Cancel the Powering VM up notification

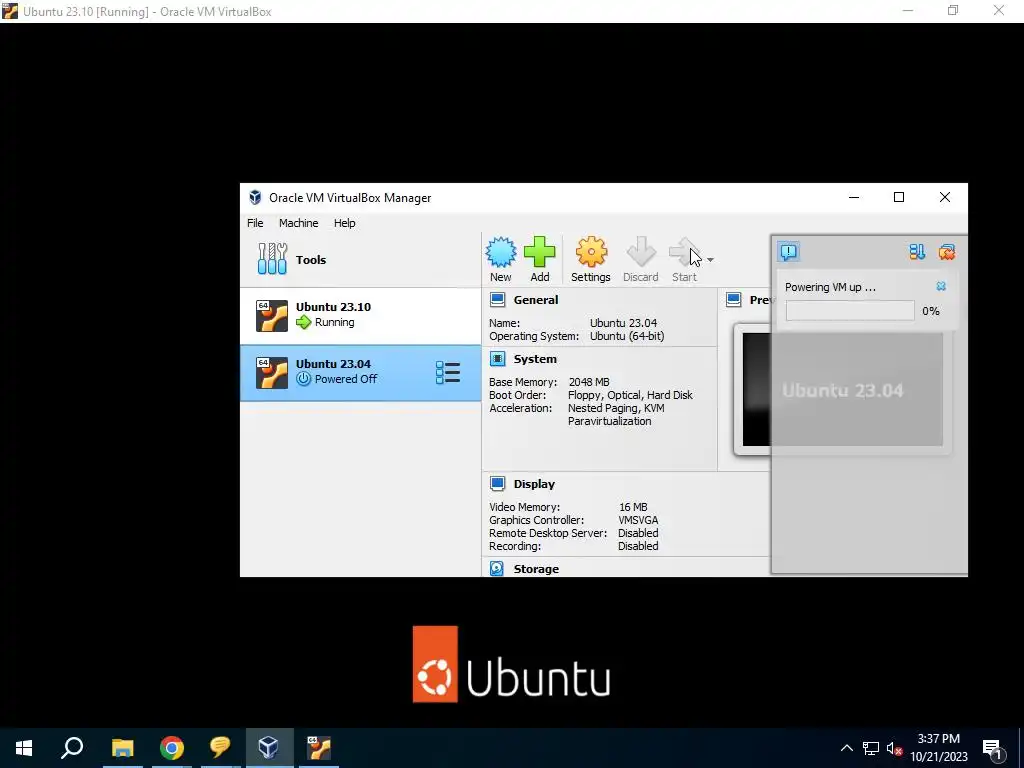pyautogui.click(x=941, y=286)
